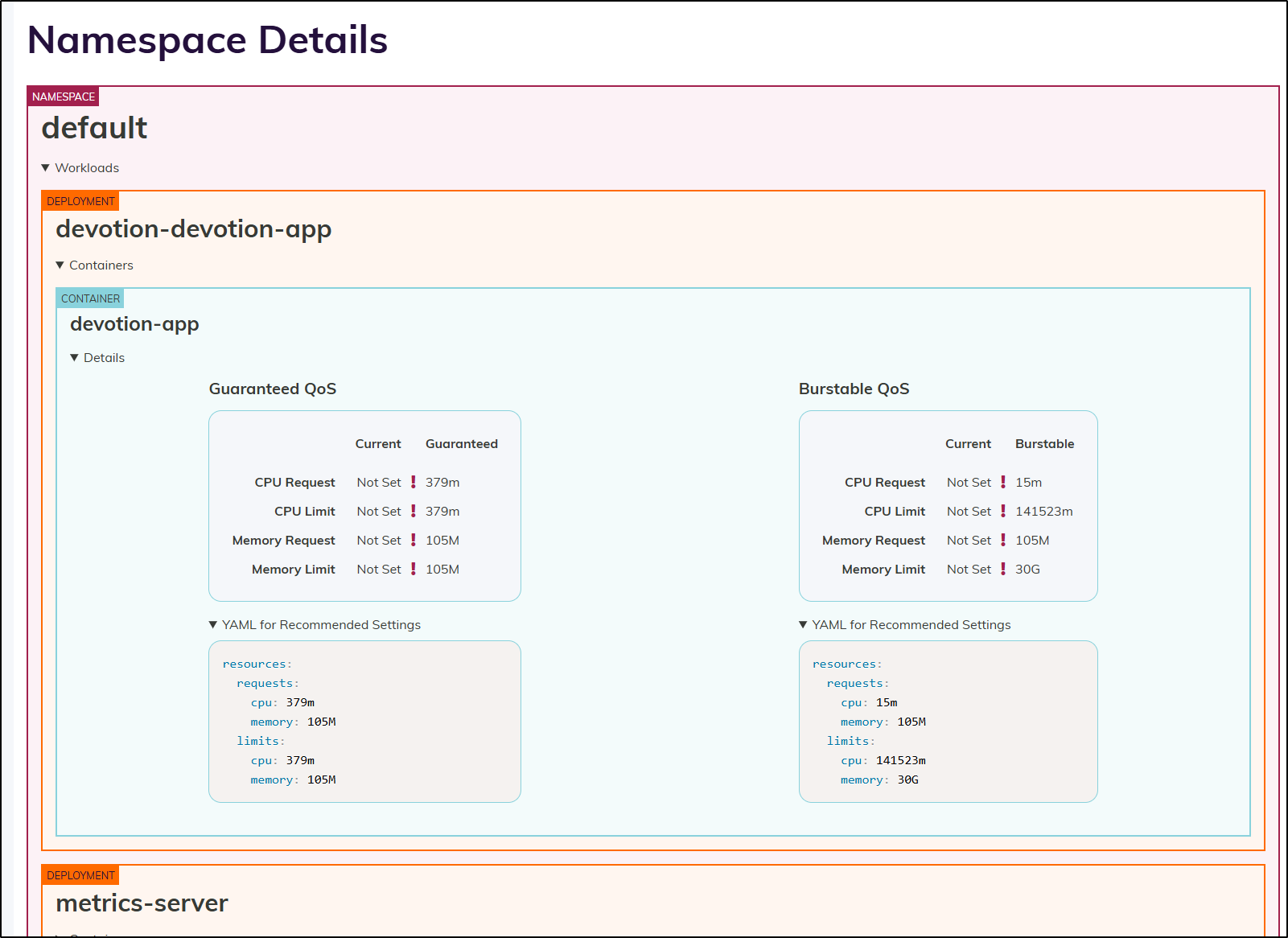Click CPU Request label in Burstable table

pyautogui.click(x=885, y=482)
